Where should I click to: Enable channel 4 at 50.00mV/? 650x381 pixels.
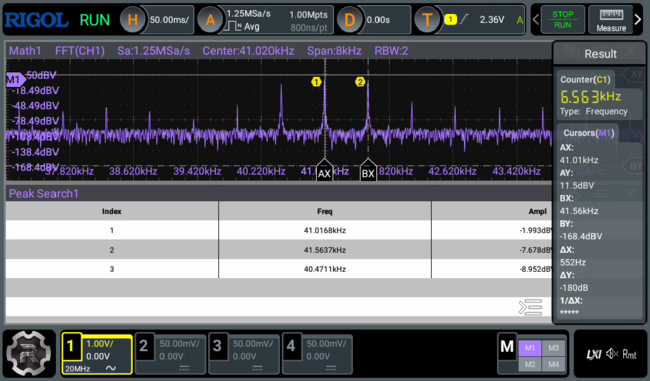pos(317,354)
